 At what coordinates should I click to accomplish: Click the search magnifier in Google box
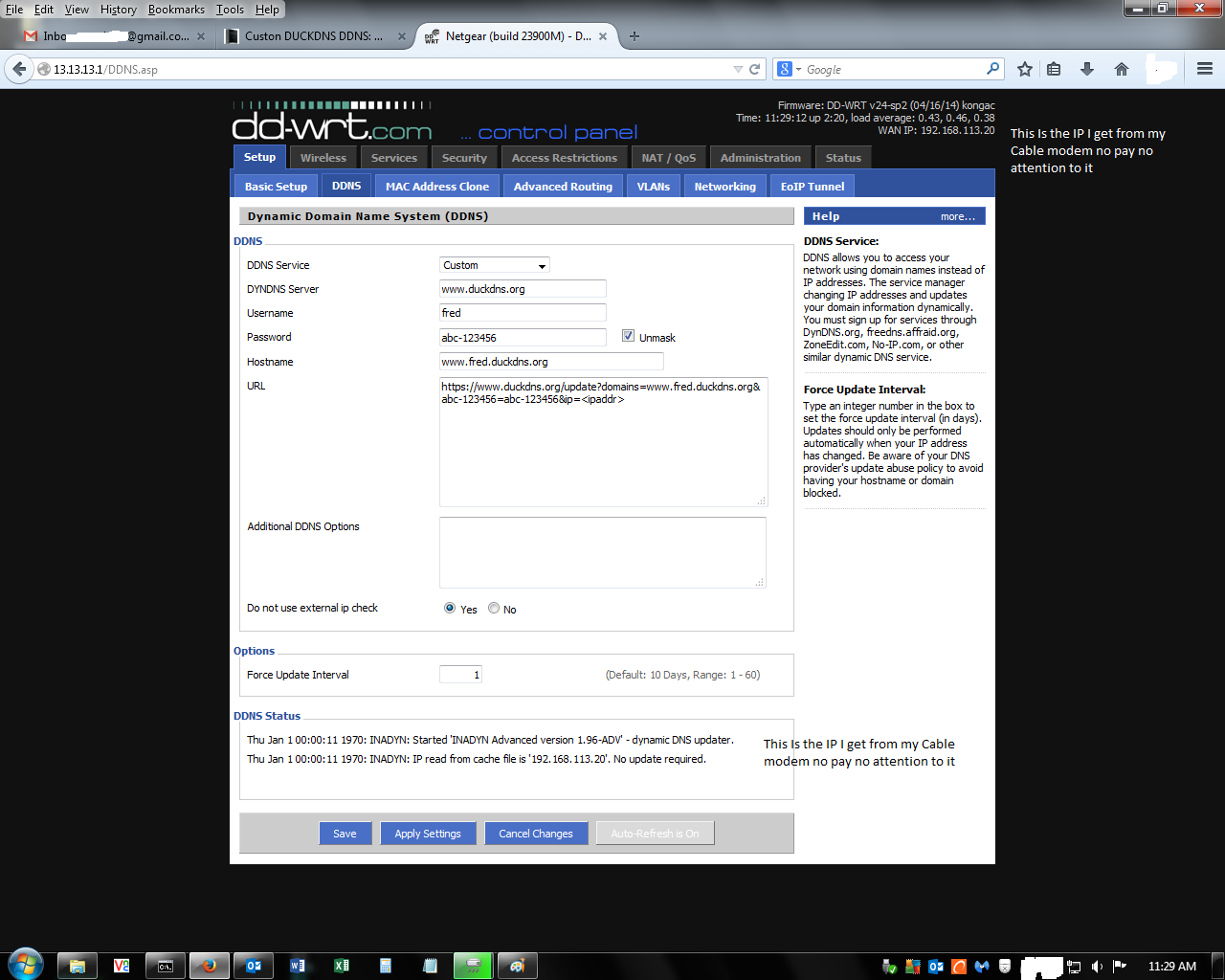[992, 69]
